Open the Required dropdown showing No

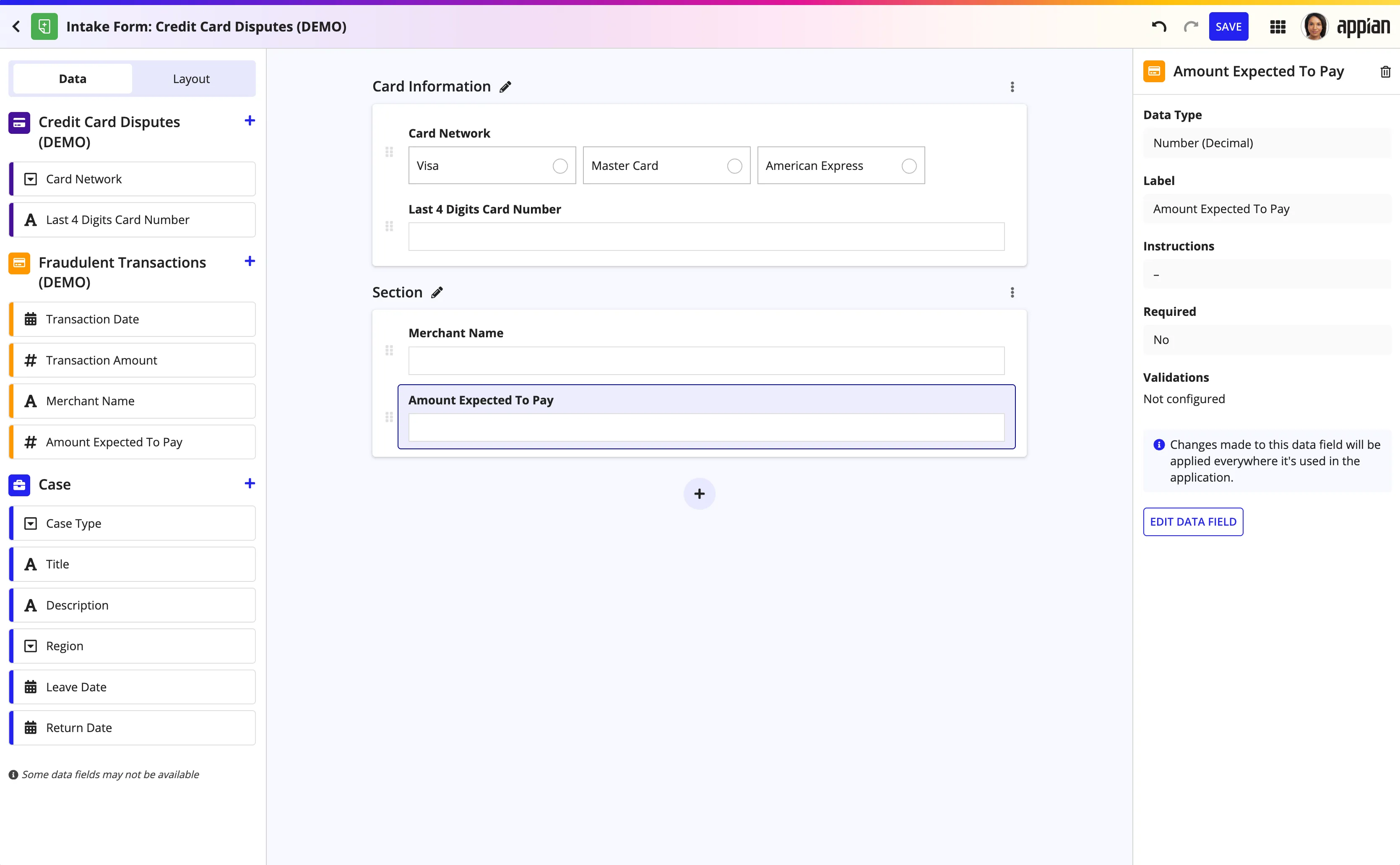[1266, 339]
